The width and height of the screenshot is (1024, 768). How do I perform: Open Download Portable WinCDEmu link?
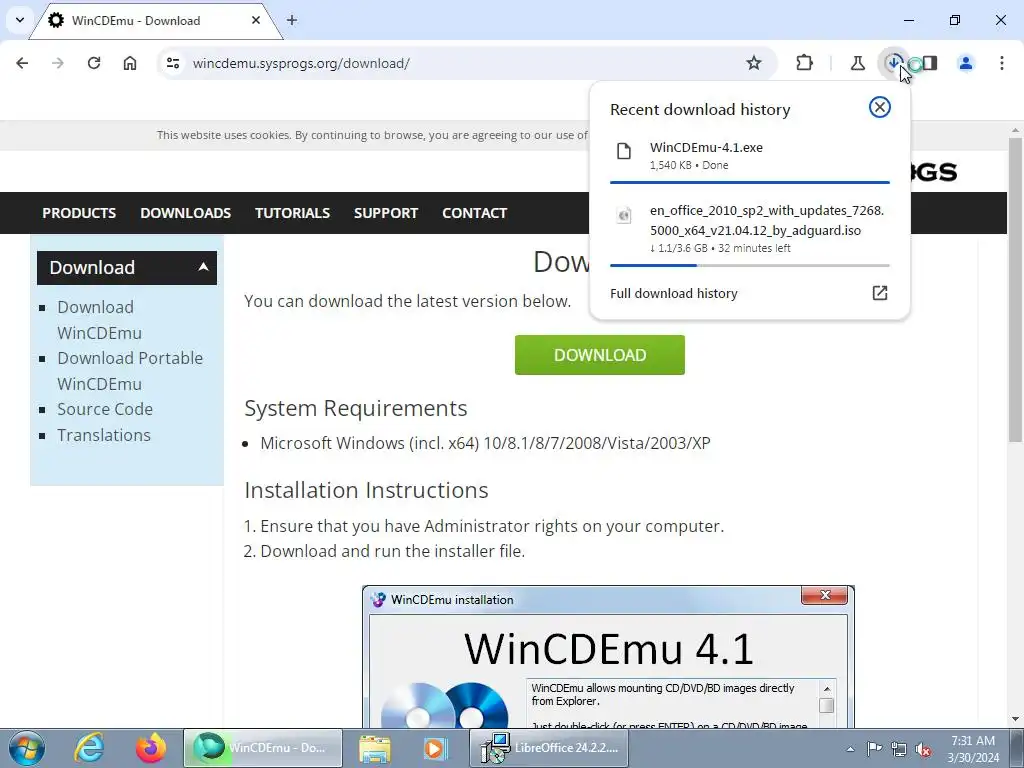tap(130, 370)
